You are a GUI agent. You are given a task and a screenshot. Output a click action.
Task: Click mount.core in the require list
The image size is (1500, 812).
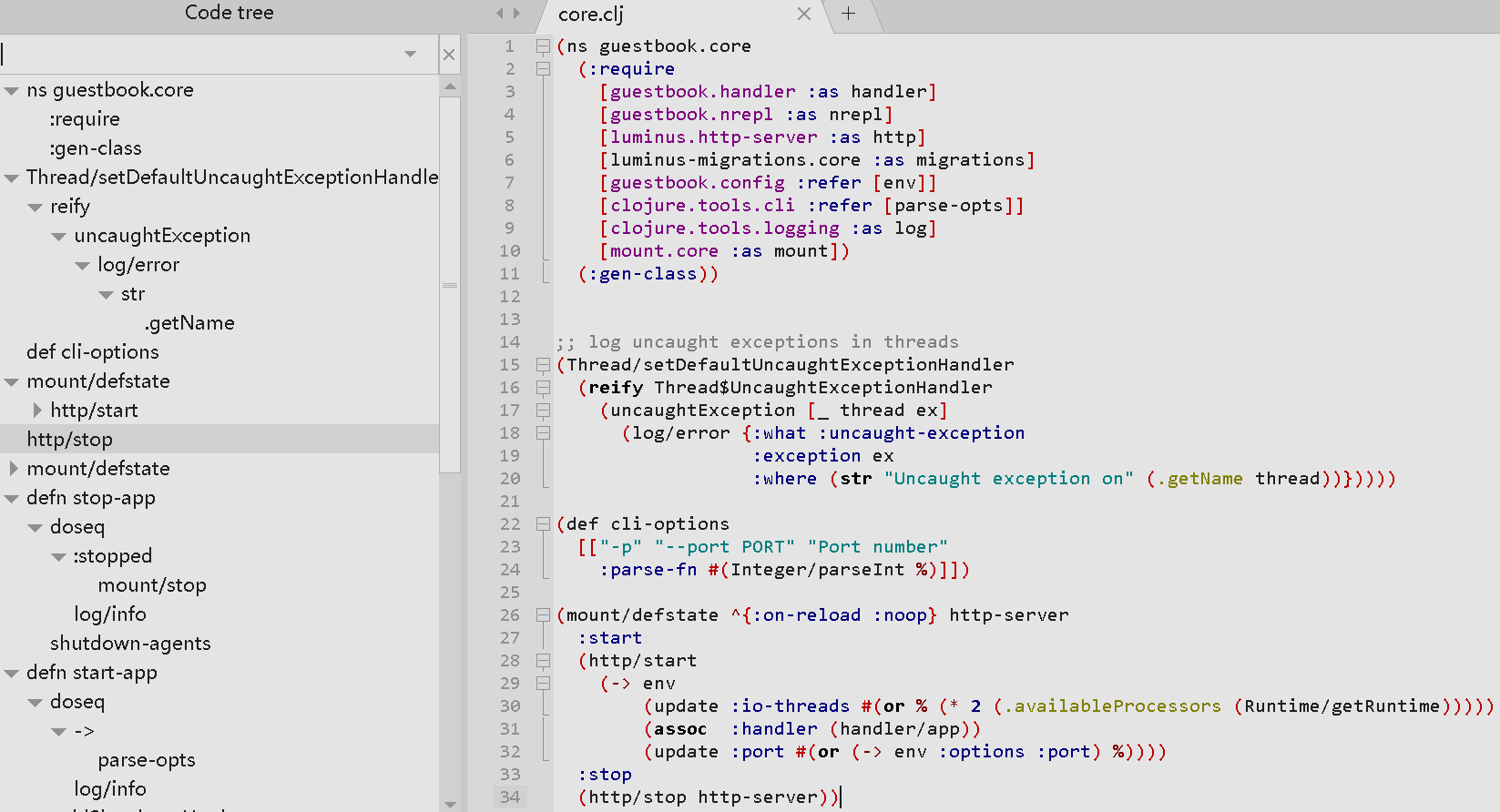(x=664, y=251)
